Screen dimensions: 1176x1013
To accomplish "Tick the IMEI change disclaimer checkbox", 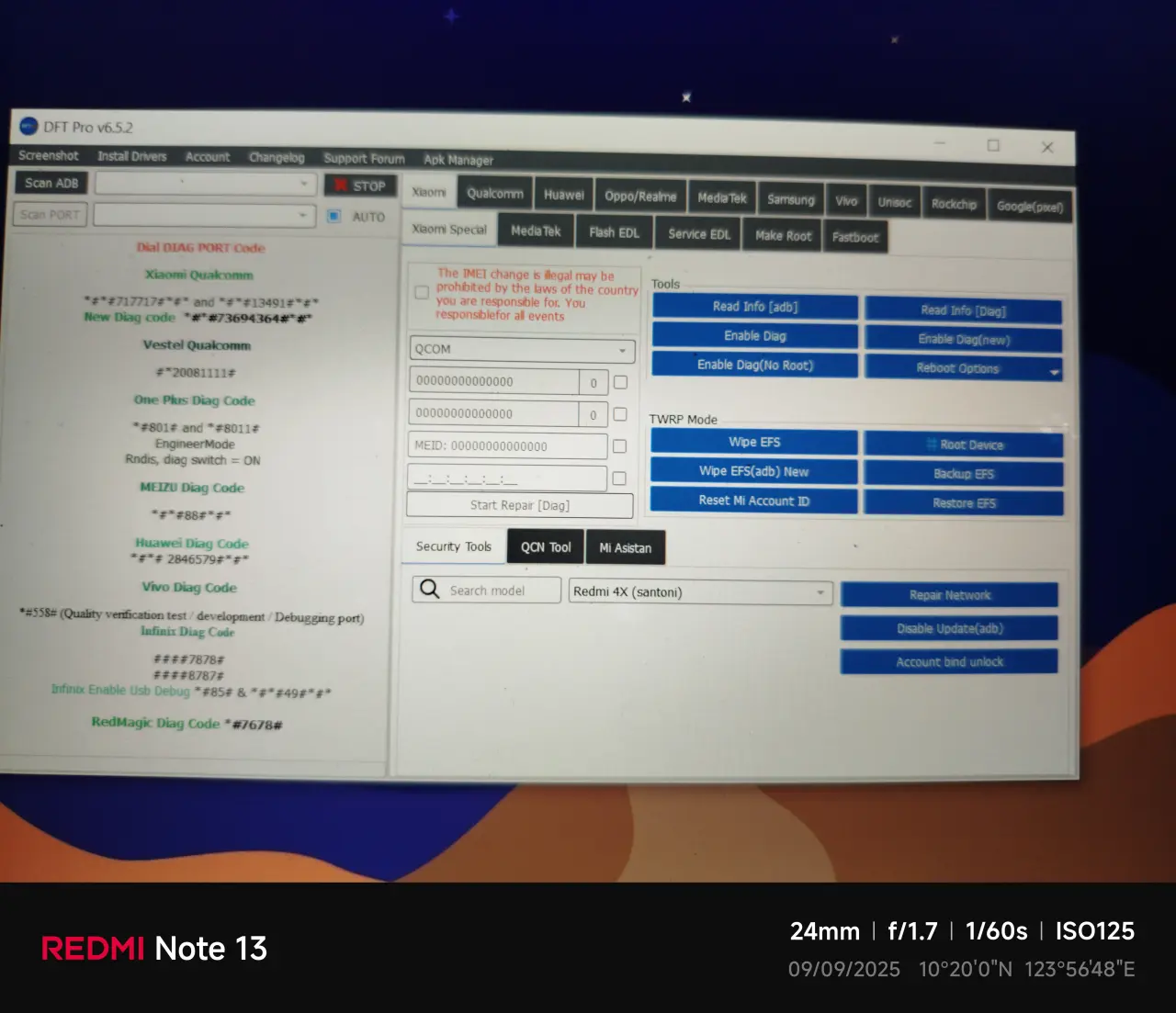I will coord(422,292).
